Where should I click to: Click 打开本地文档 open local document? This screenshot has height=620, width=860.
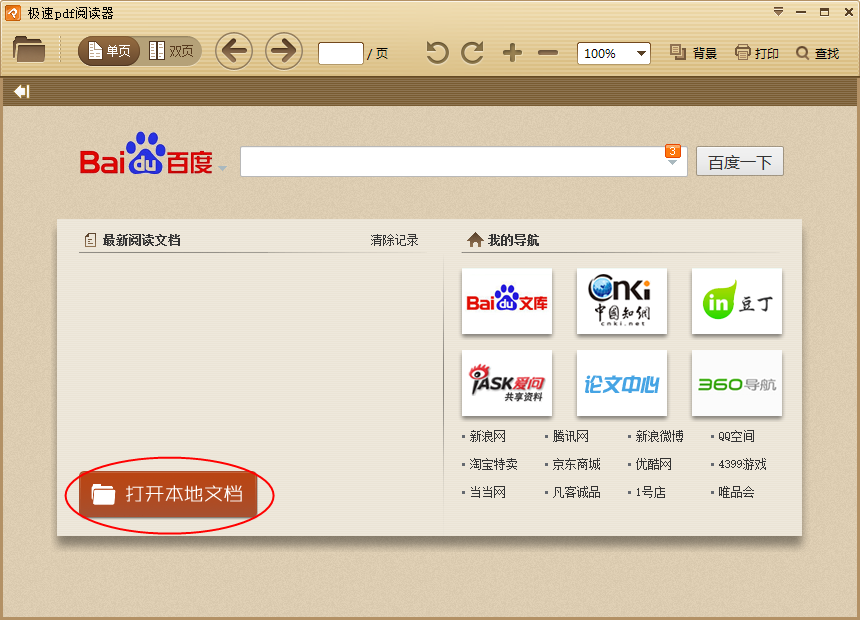click(168, 494)
